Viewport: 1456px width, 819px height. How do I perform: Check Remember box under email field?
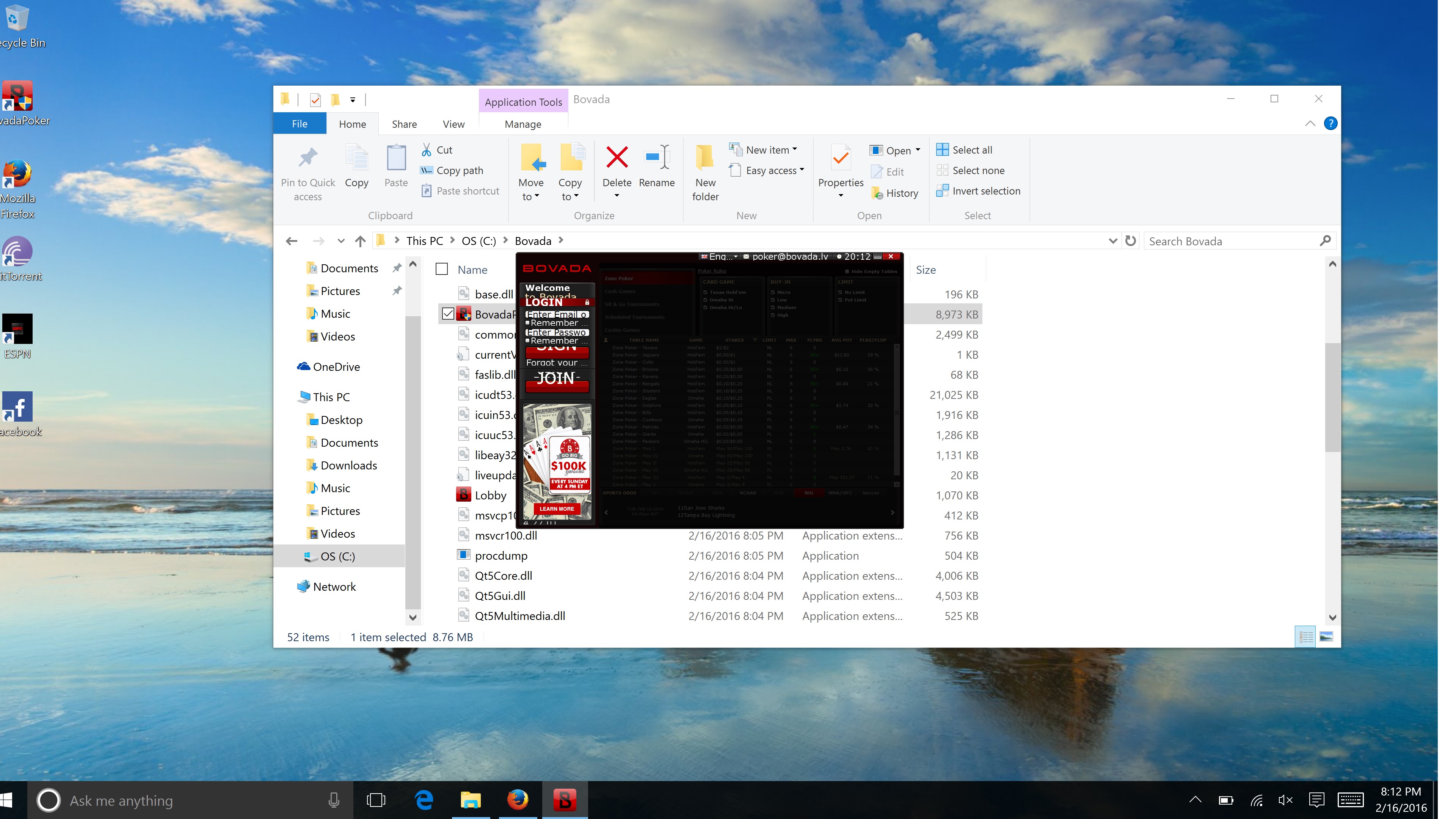527,323
